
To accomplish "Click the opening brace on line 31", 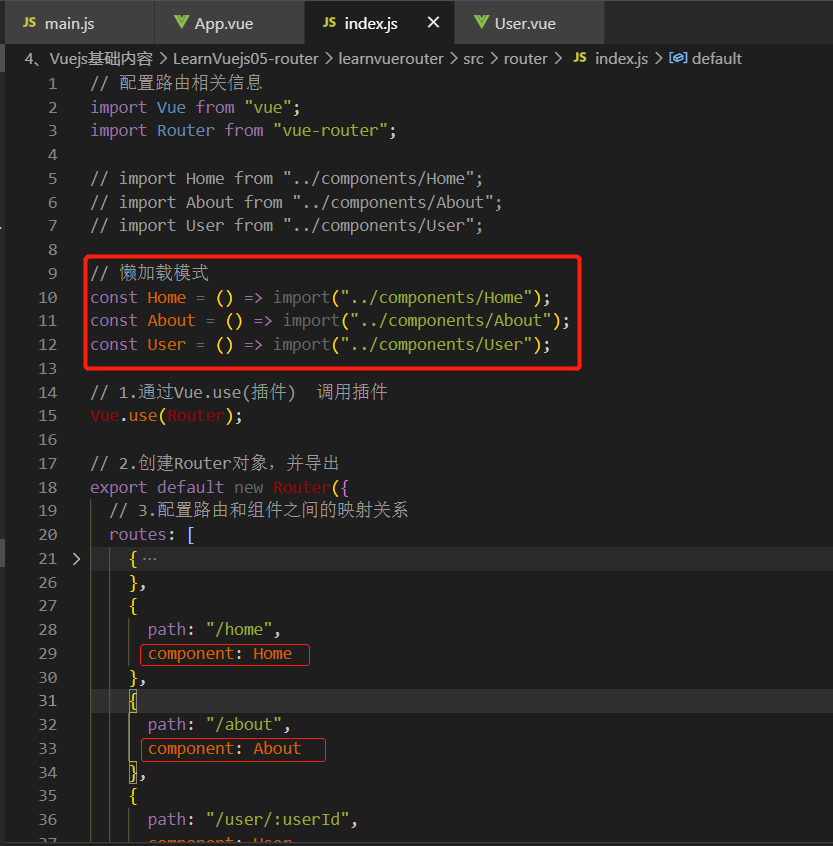I will coord(133,701).
